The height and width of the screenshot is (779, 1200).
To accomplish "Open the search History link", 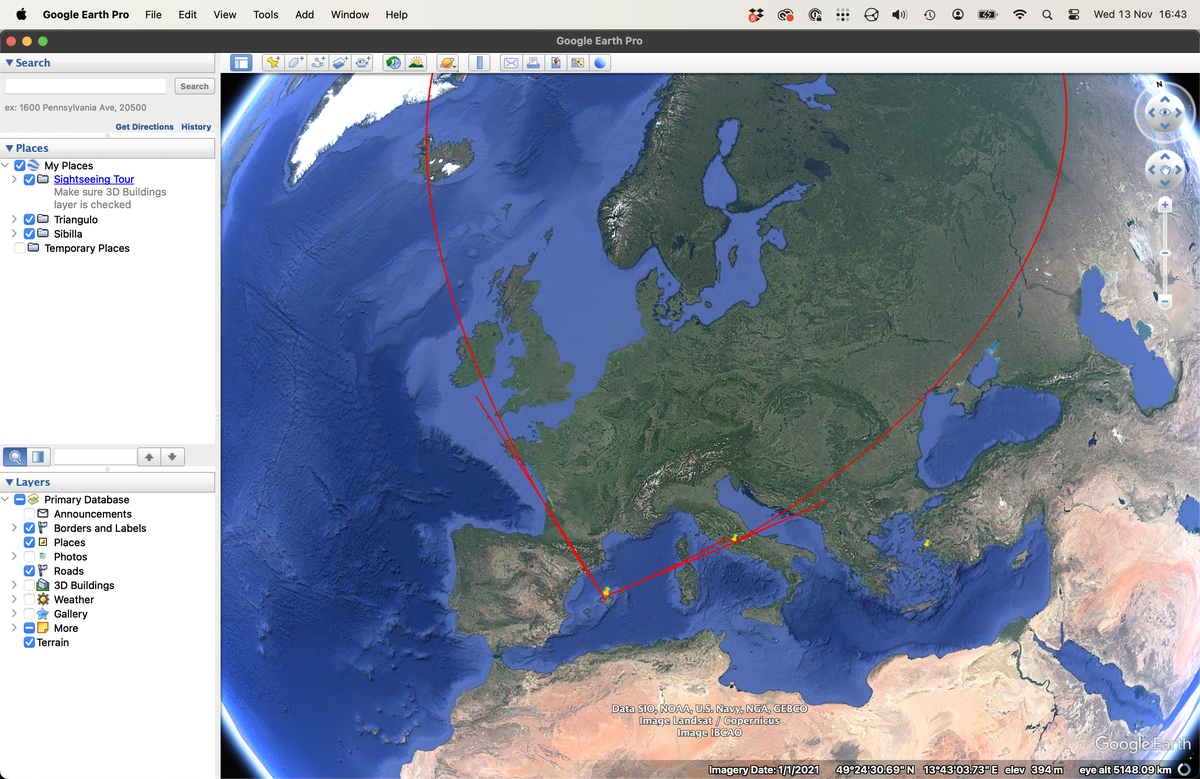I will tap(196, 127).
